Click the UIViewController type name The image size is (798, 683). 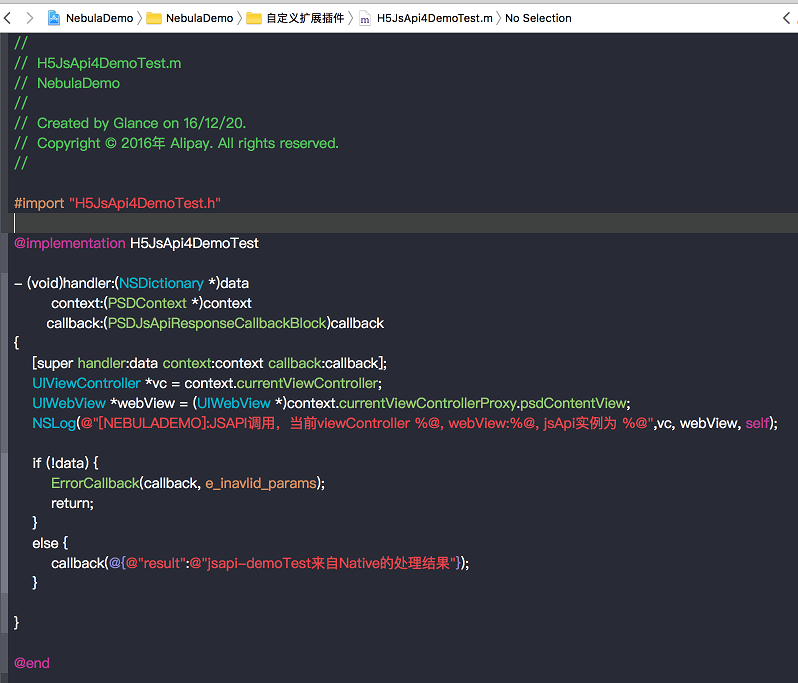pos(86,383)
